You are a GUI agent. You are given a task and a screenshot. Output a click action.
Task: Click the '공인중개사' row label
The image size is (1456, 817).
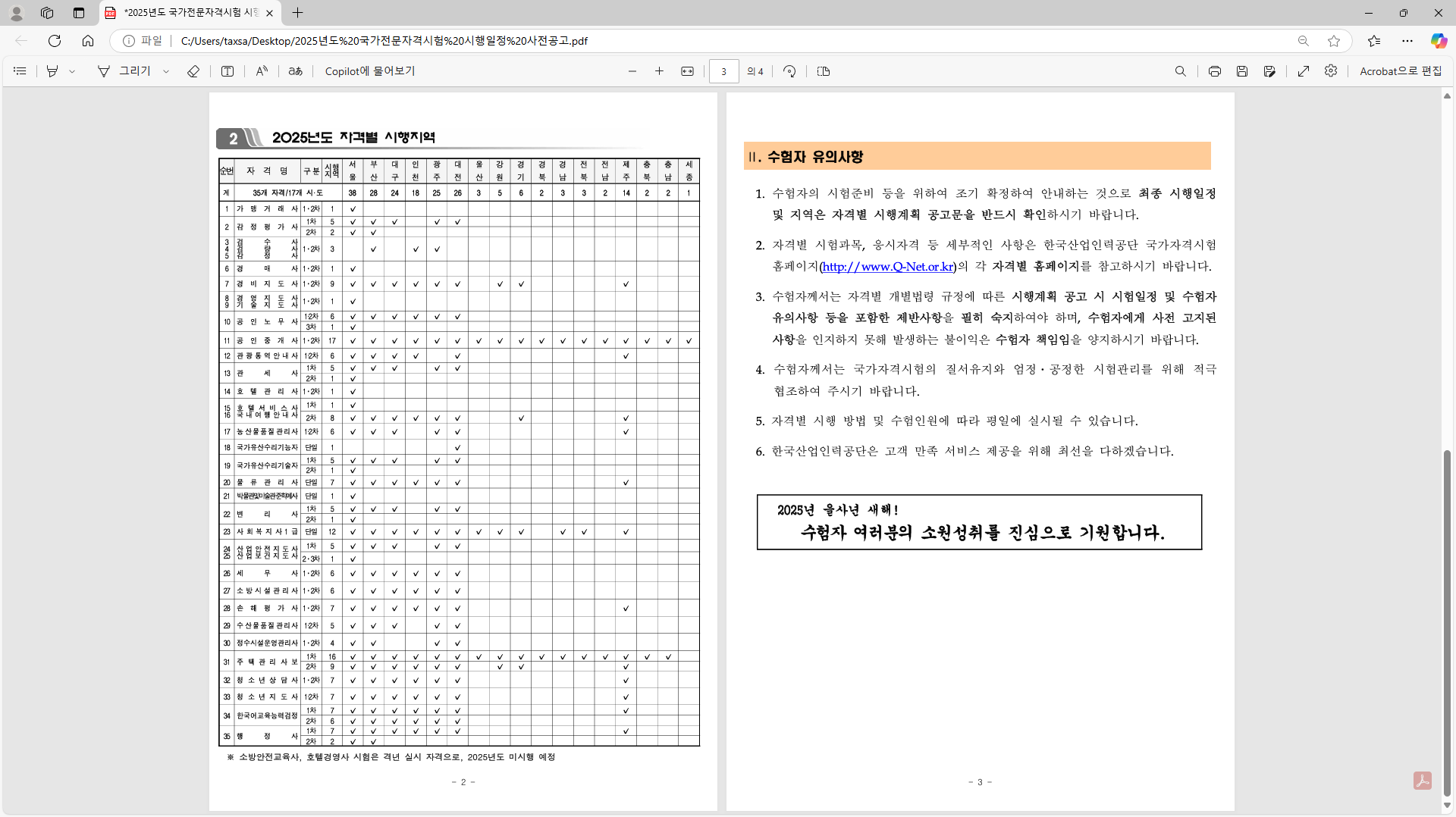(267, 341)
